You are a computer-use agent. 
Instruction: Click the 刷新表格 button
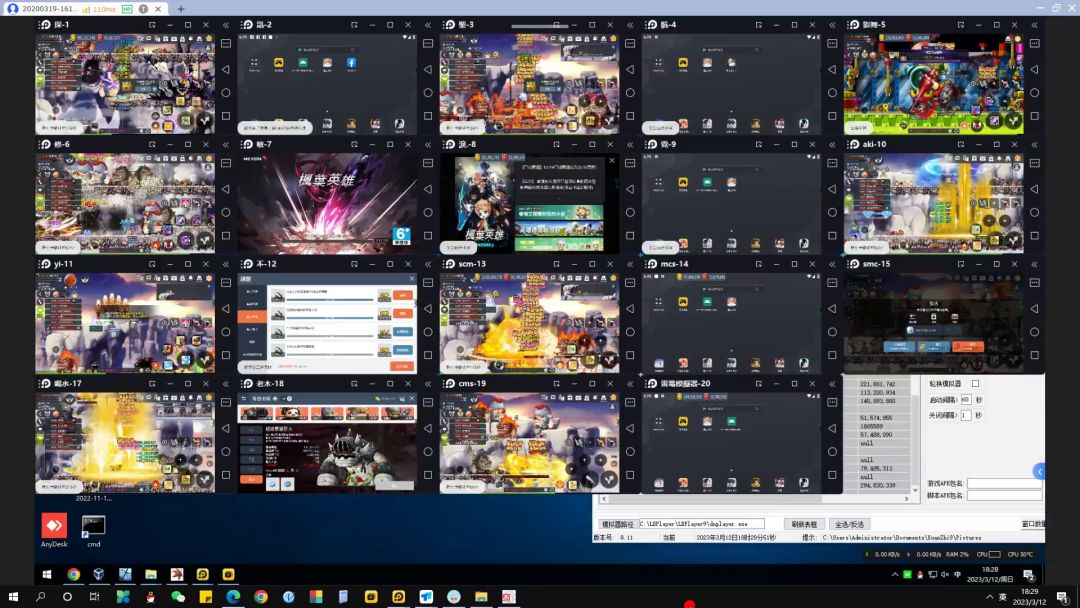pos(803,524)
